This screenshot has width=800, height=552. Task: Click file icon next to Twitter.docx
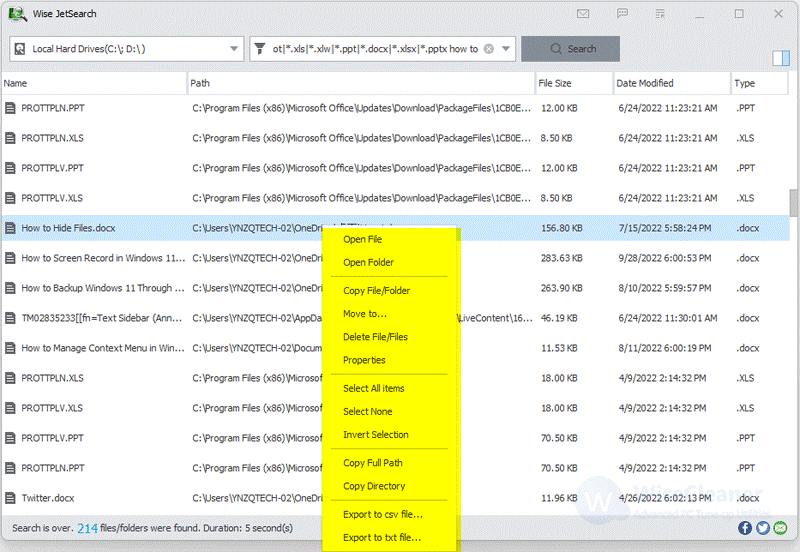10,498
